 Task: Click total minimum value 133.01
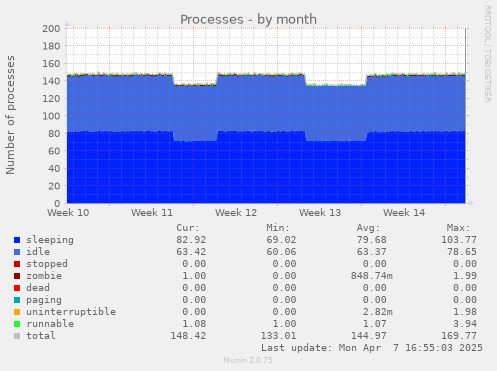click(279, 336)
